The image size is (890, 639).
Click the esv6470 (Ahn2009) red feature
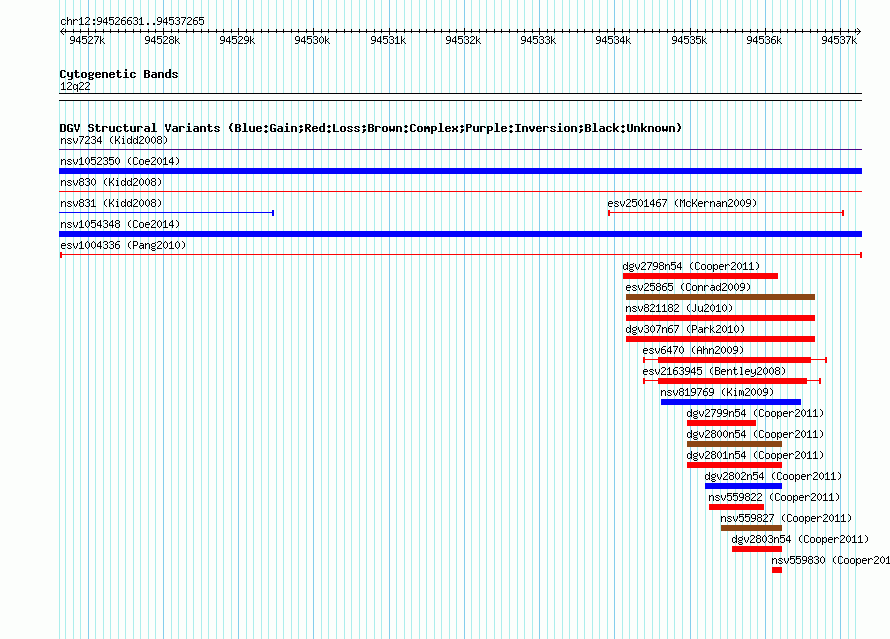coord(735,360)
